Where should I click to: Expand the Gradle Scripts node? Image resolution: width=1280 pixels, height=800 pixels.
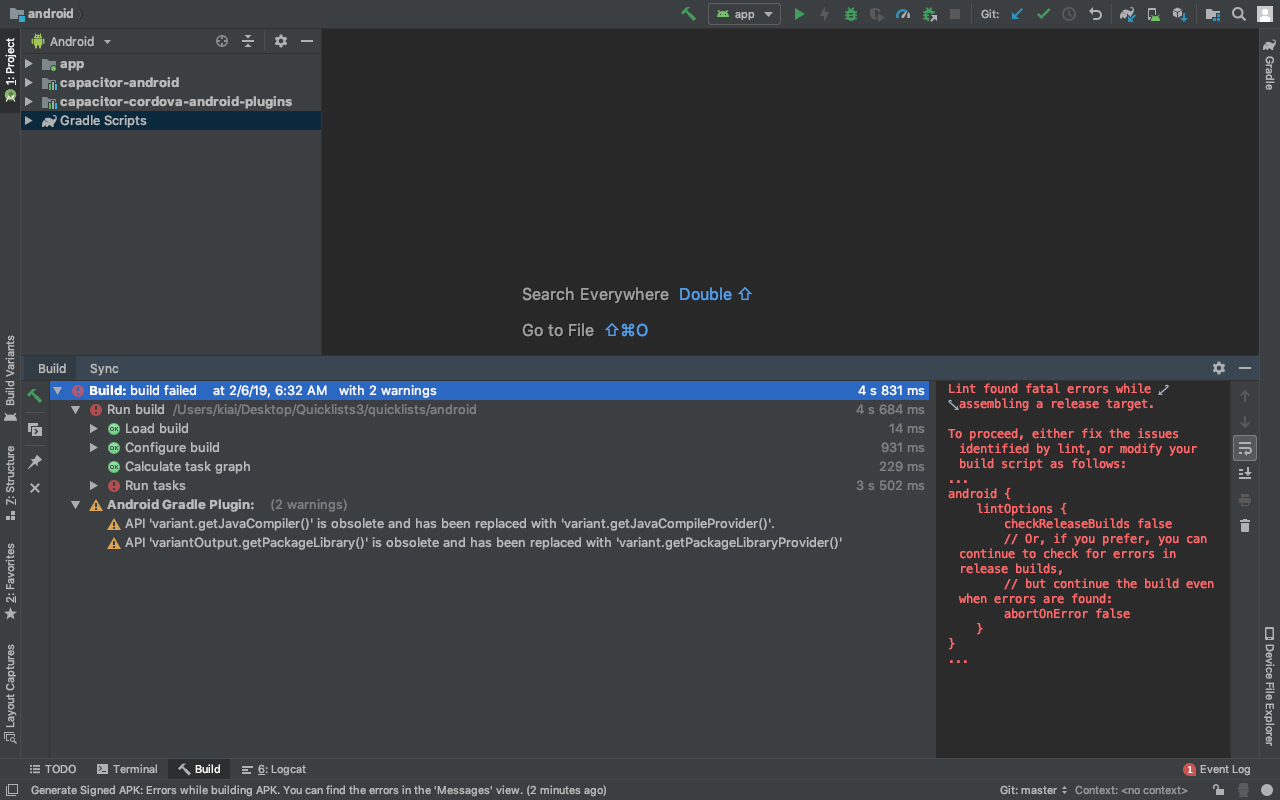tap(29, 120)
